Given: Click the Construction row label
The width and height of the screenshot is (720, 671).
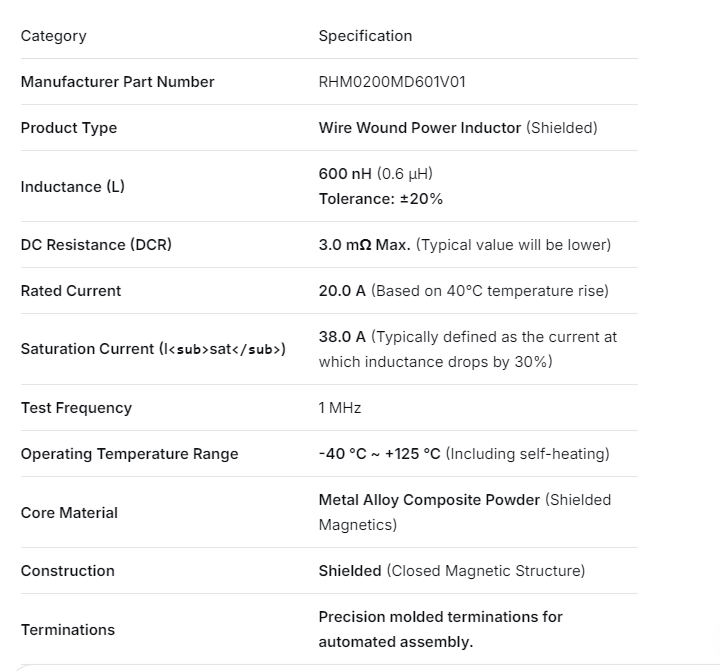Looking at the screenshot, I should coord(68,571).
